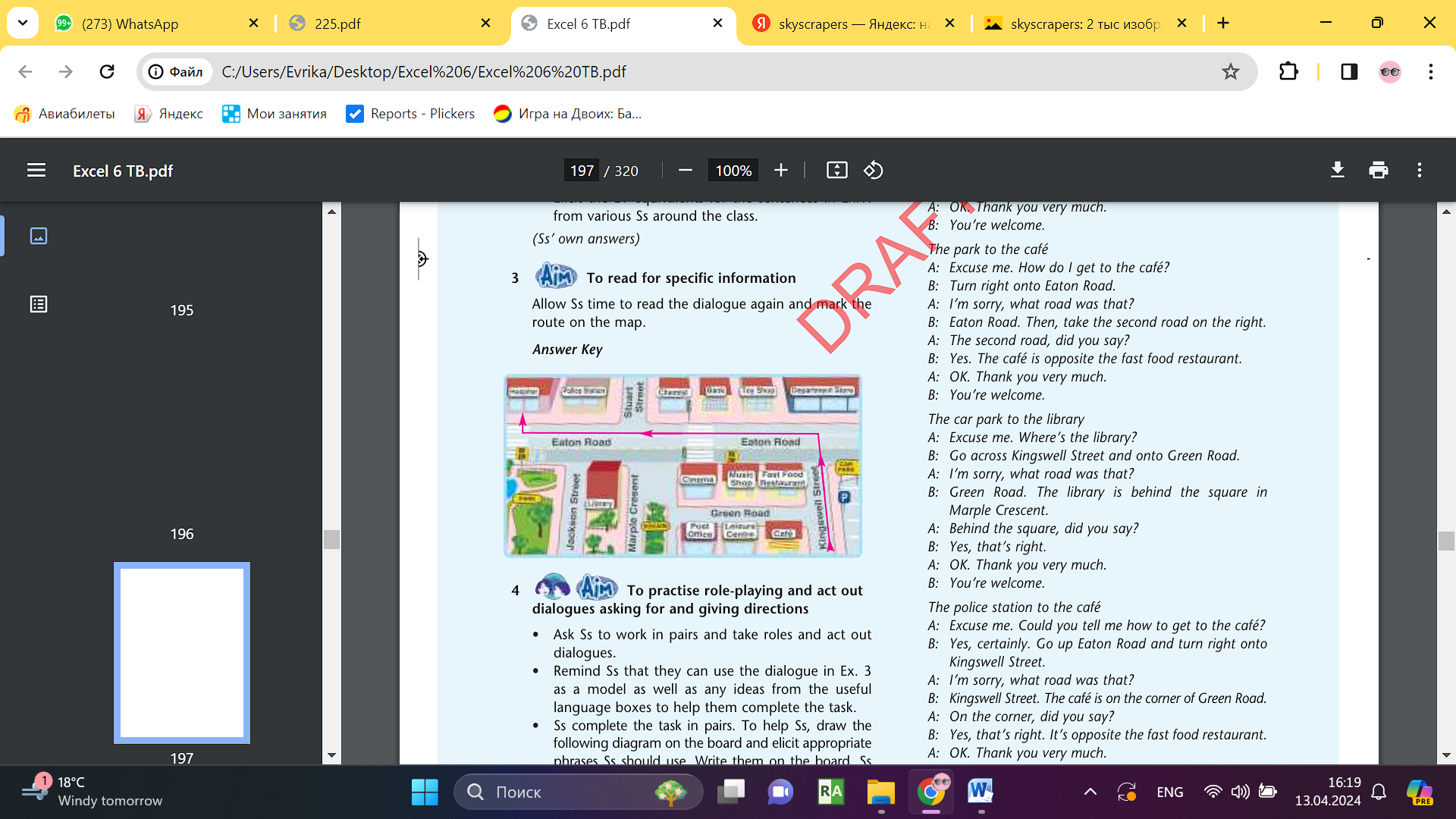
Task: Open the tab search dropdown
Action: [23, 23]
